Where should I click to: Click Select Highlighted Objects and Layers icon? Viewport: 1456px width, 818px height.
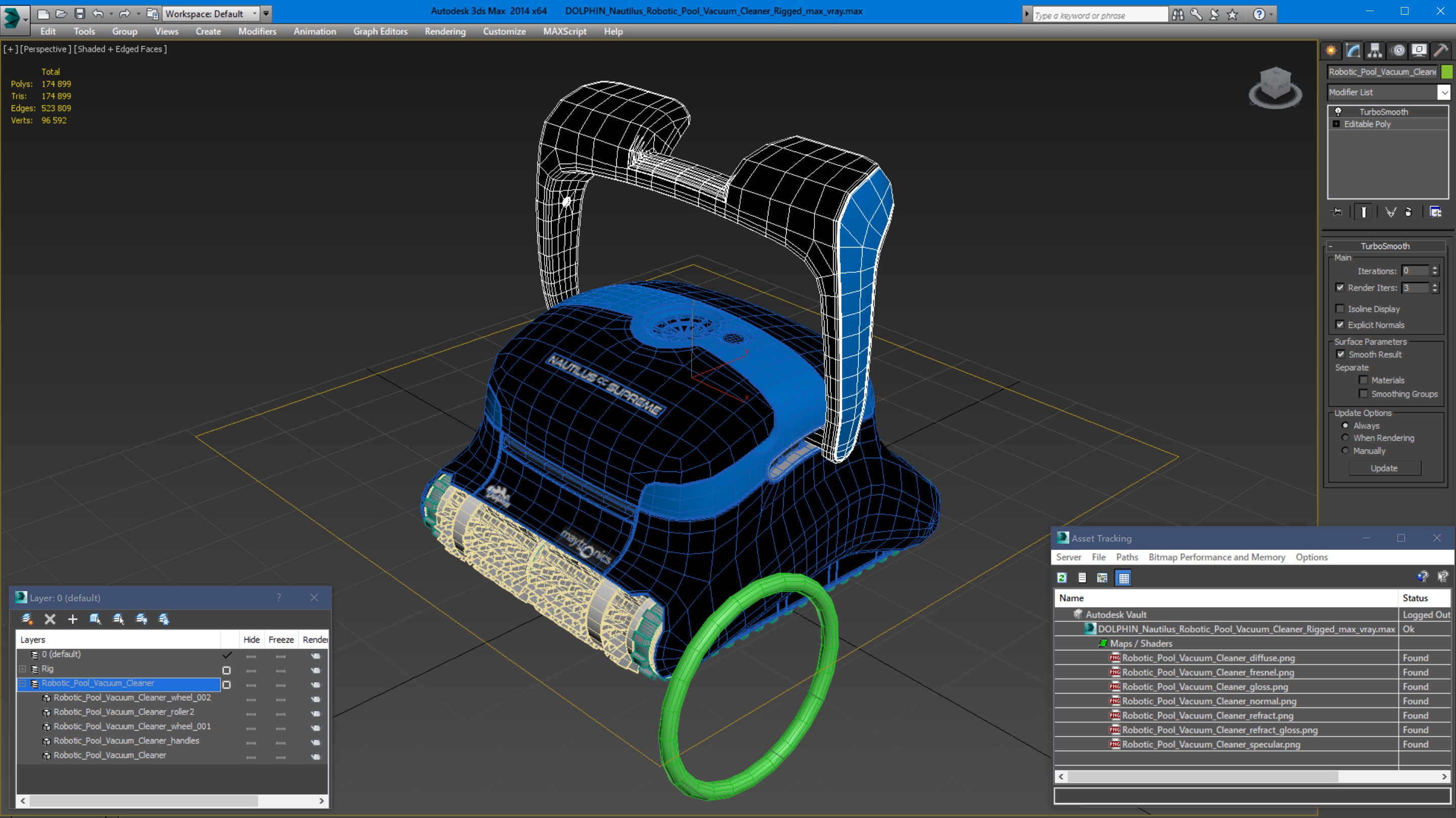95,619
